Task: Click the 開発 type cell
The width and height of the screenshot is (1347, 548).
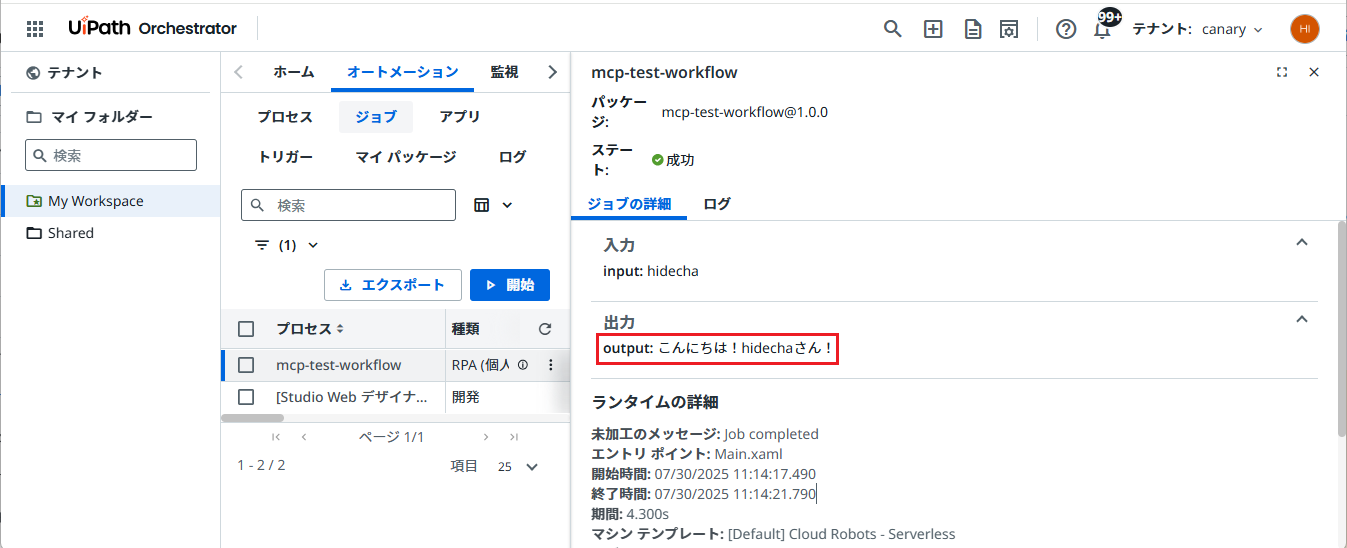Action: pos(466,397)
